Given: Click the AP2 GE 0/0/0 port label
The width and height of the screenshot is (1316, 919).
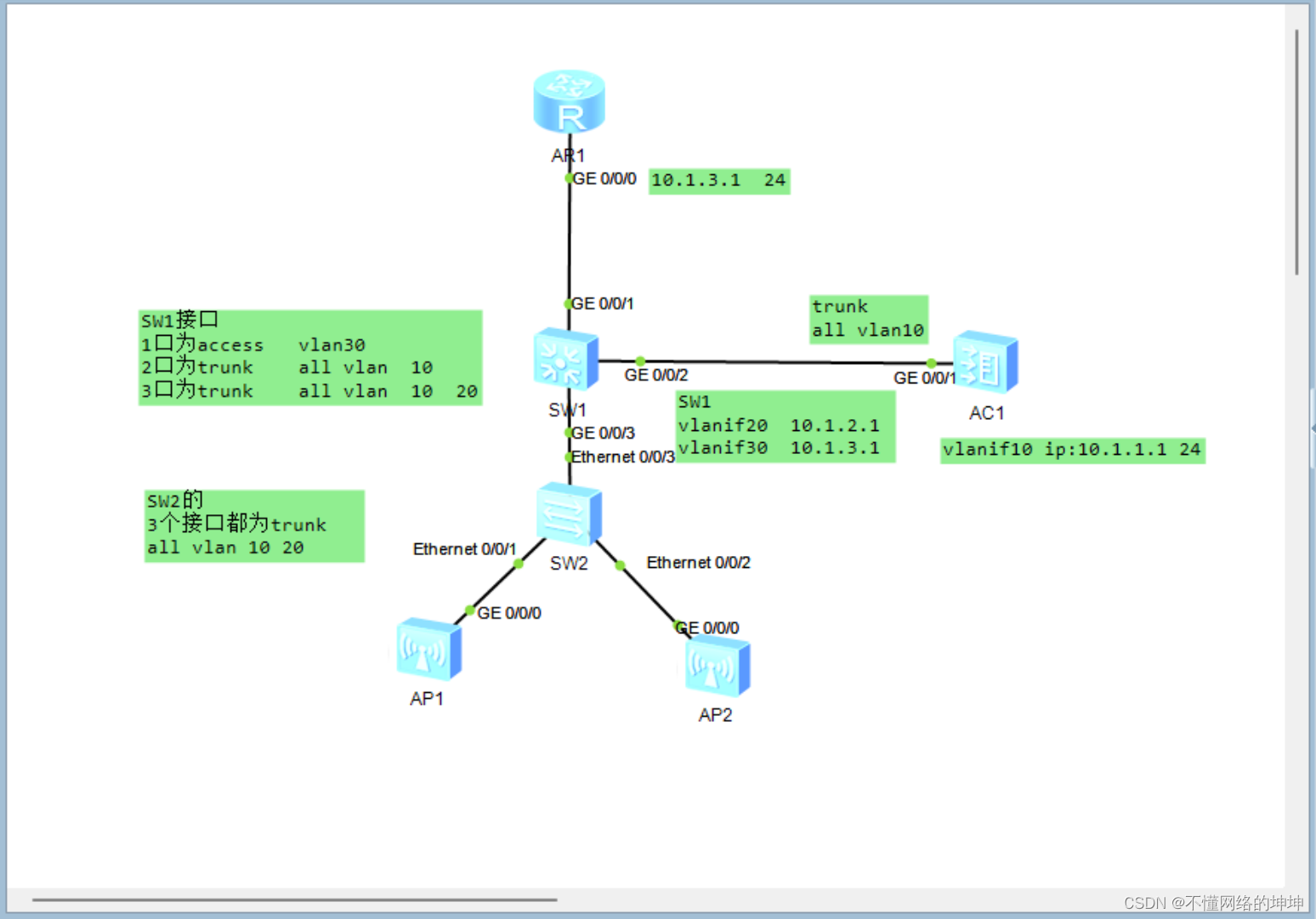Looking at the screenshot, I should (707, 627).
